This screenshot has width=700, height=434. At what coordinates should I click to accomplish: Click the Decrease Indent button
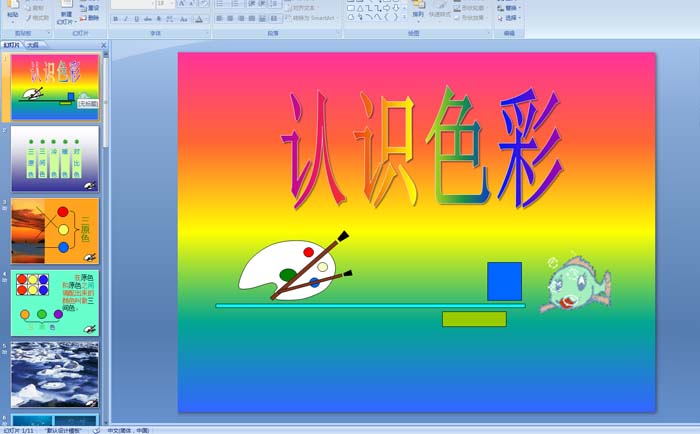pyautogui.click(x=252, y=4)
